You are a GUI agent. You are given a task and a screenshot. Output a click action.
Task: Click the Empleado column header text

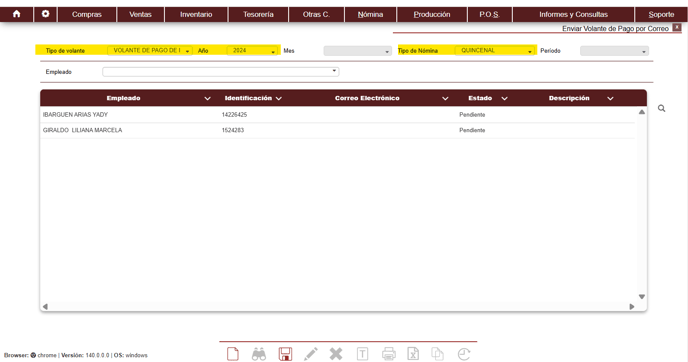click(x=123, y=98)
